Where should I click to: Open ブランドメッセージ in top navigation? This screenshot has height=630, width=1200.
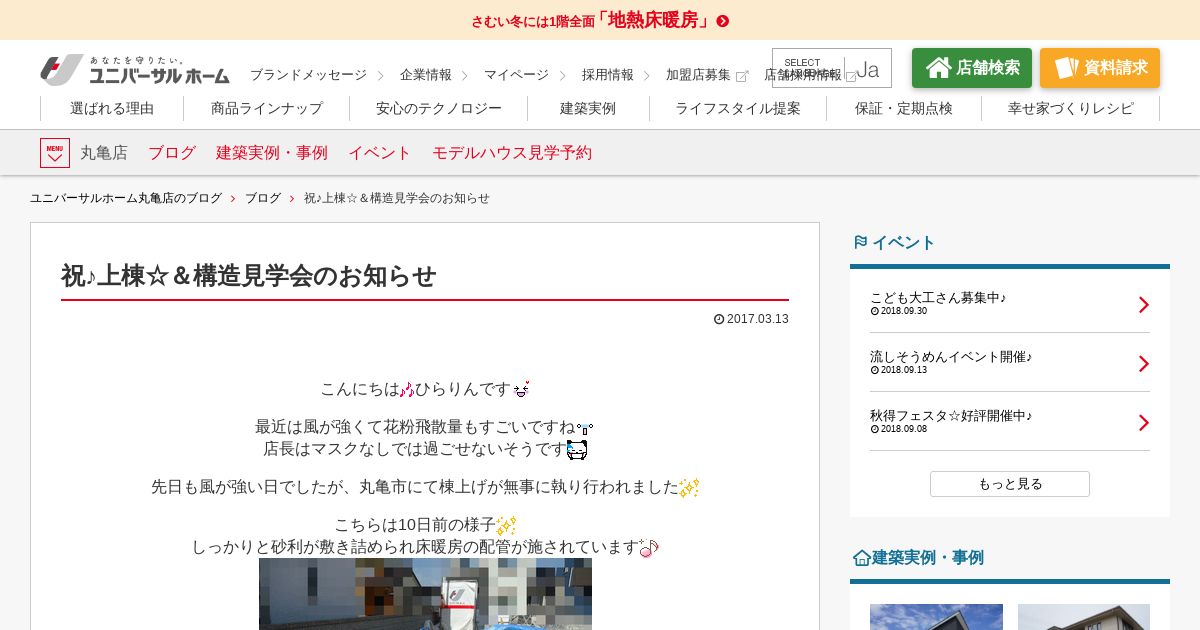(x=308, y=75)
